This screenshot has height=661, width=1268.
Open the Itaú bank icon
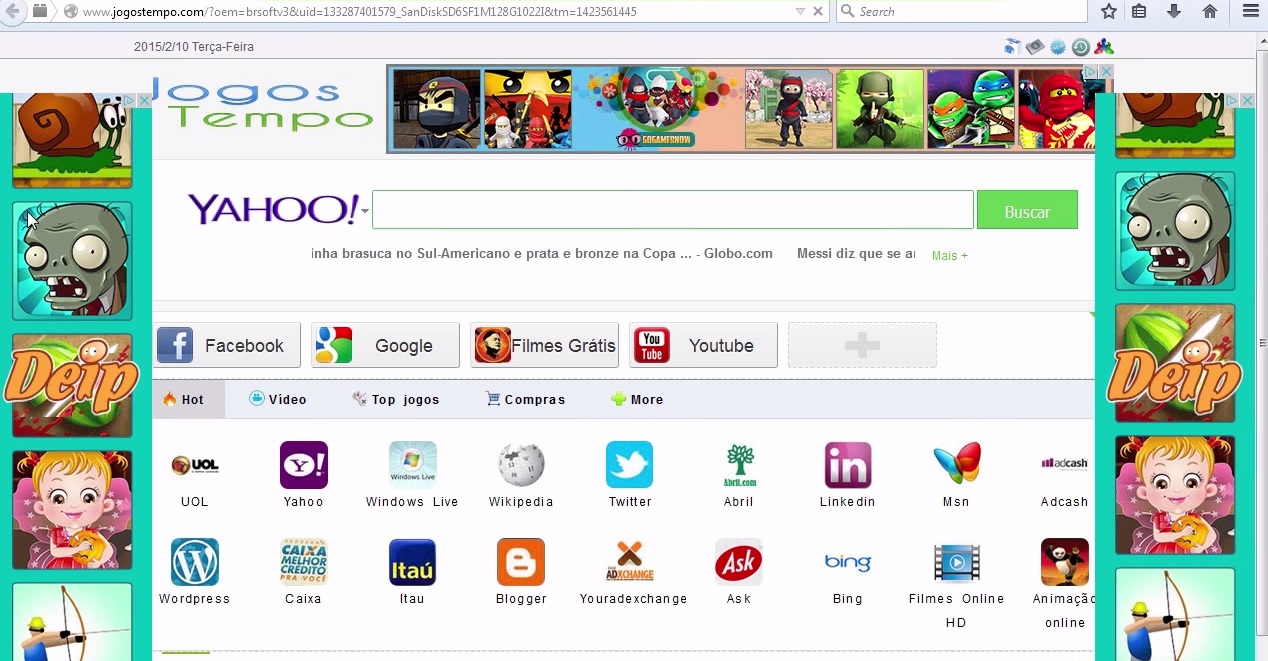[x=413, y=562]
